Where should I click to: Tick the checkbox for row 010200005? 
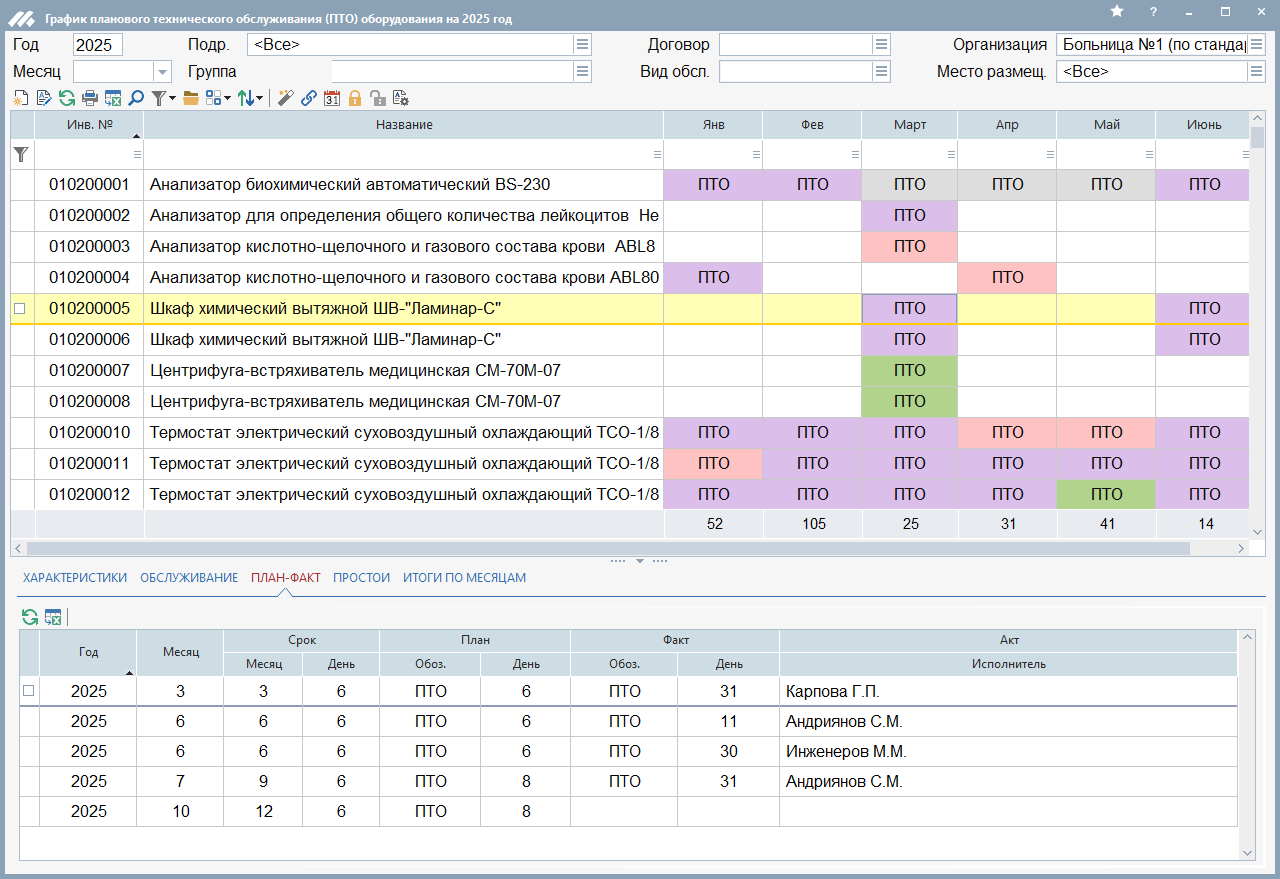click(19, 309)
